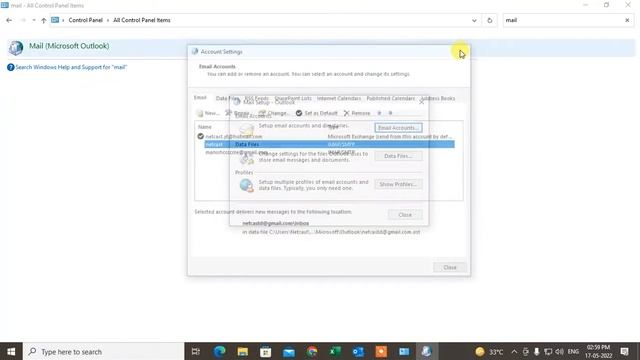Switch to the SharePoint Lists tab

click(293, 98)
